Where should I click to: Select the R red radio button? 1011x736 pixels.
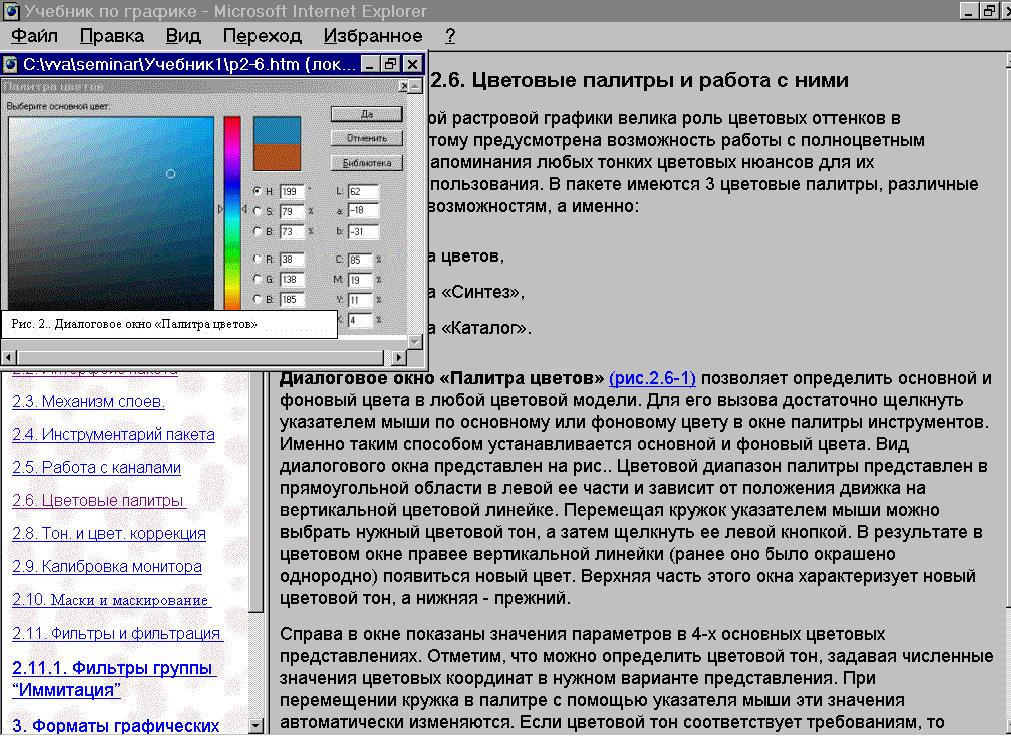click(x=257, y=259)
